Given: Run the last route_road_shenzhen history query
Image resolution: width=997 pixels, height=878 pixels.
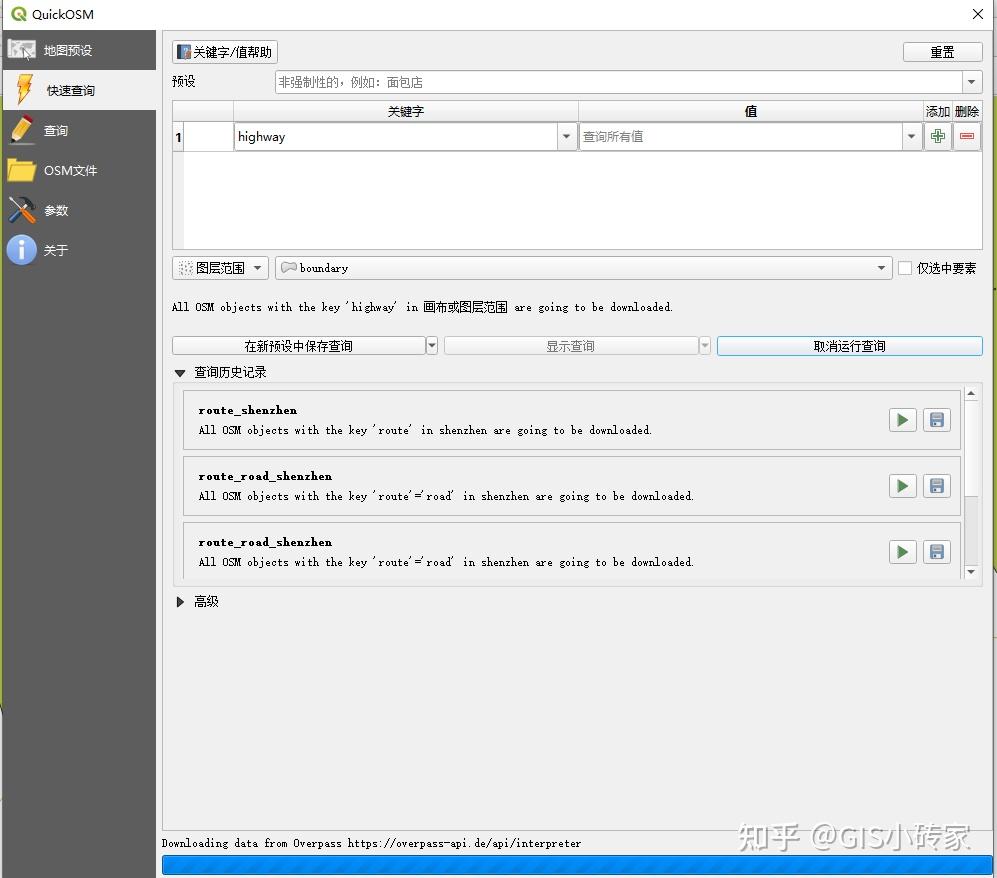Looking at the screenshot, I should (x=902, y=552).
